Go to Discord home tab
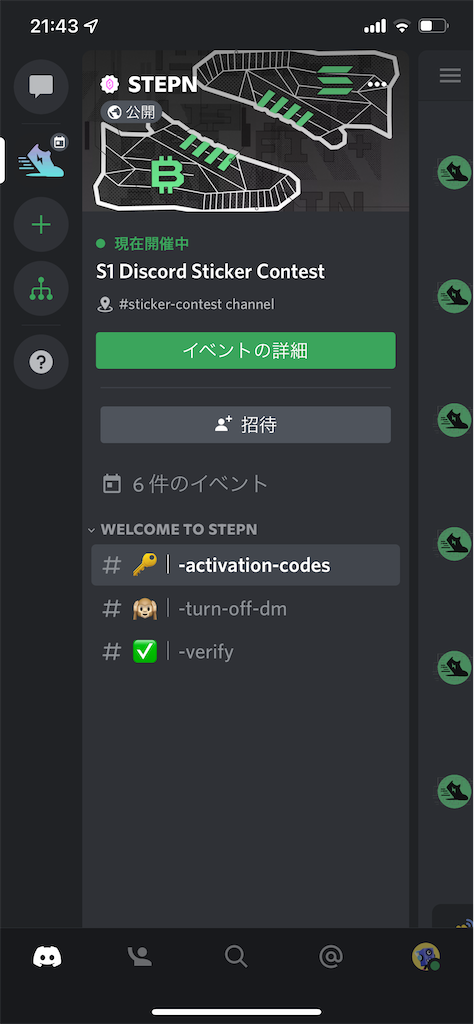 (47, 957)
